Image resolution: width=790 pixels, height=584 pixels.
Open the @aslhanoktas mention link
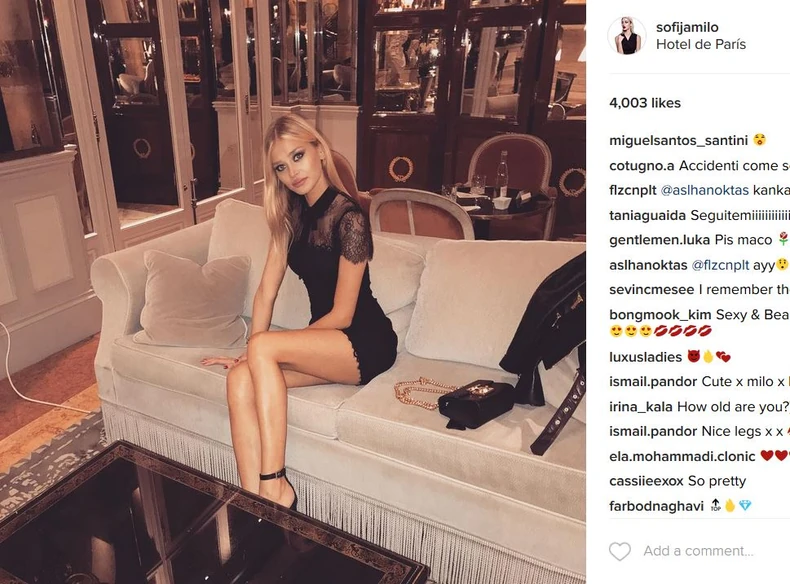[x=704, y=190]
